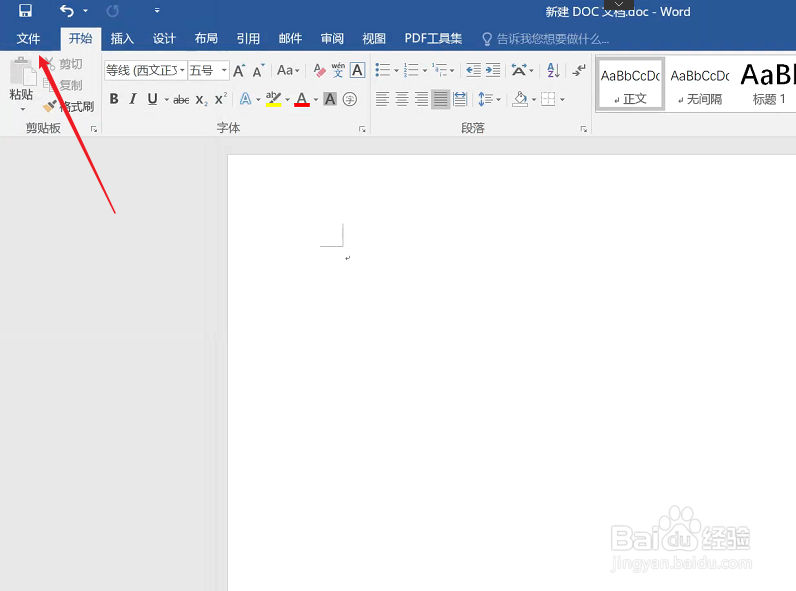Switch to the 视图 tab
Viewport: 796px width, 591px height.
tap(374, 39)
